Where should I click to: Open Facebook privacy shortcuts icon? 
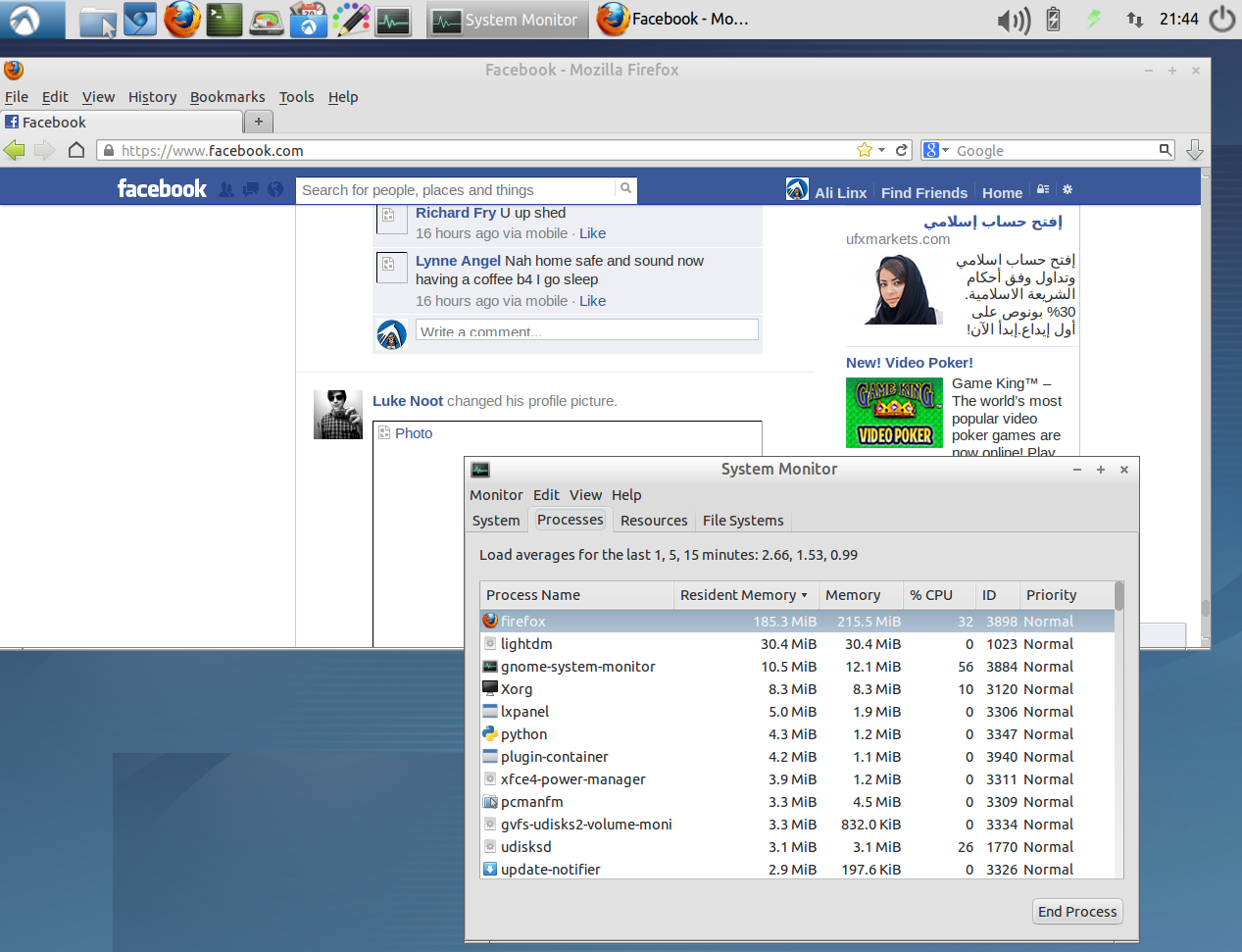coord(1043,189)
